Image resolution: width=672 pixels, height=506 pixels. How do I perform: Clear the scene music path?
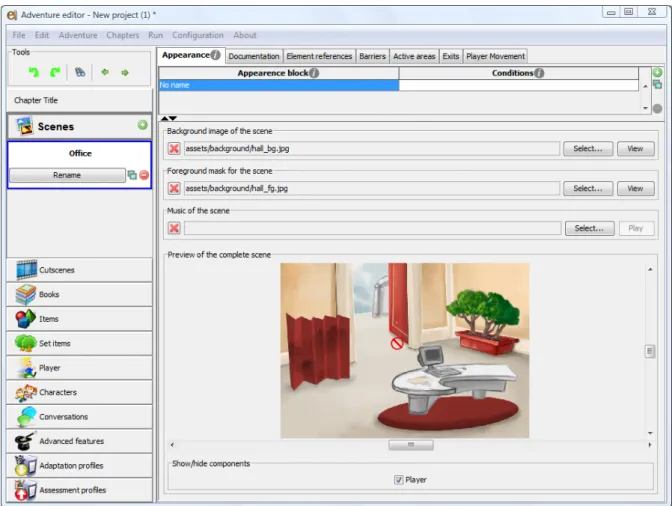pos(174,228)
